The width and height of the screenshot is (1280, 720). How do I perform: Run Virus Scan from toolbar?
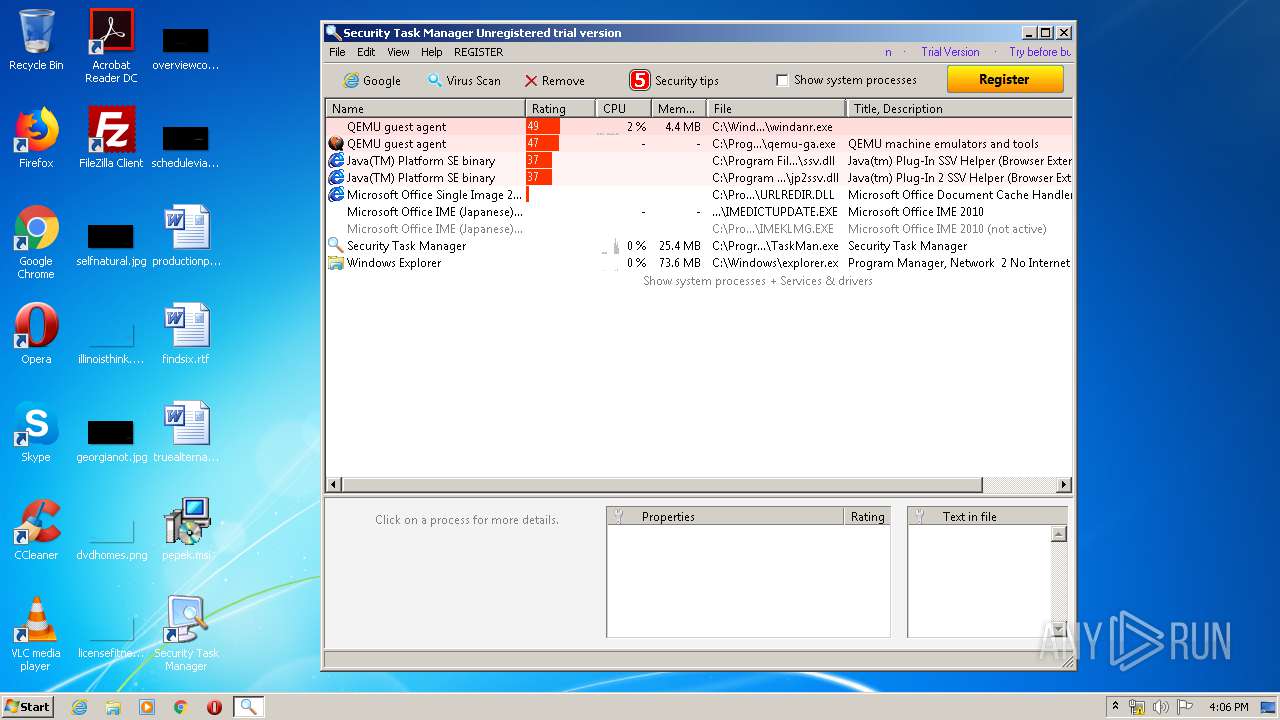click(463, 81)
